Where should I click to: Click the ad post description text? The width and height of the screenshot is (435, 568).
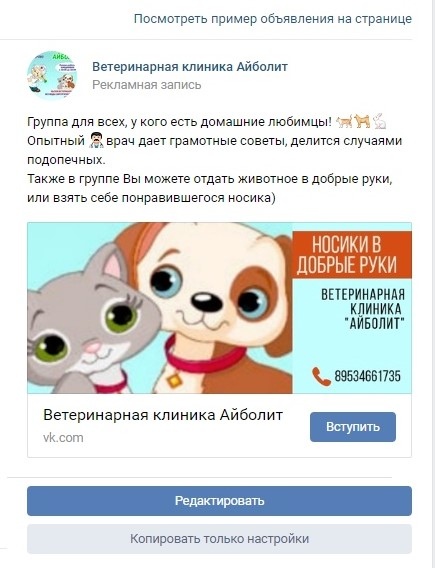click(x=215, y=160)
